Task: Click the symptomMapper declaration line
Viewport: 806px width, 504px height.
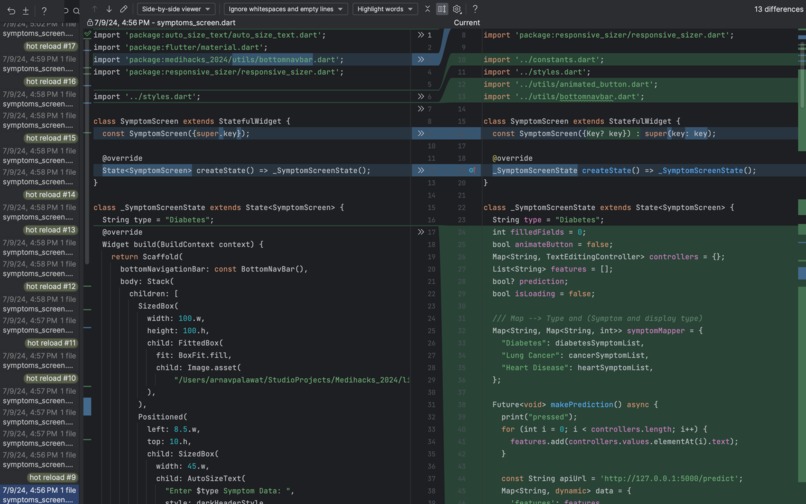Action: [597, 331]
